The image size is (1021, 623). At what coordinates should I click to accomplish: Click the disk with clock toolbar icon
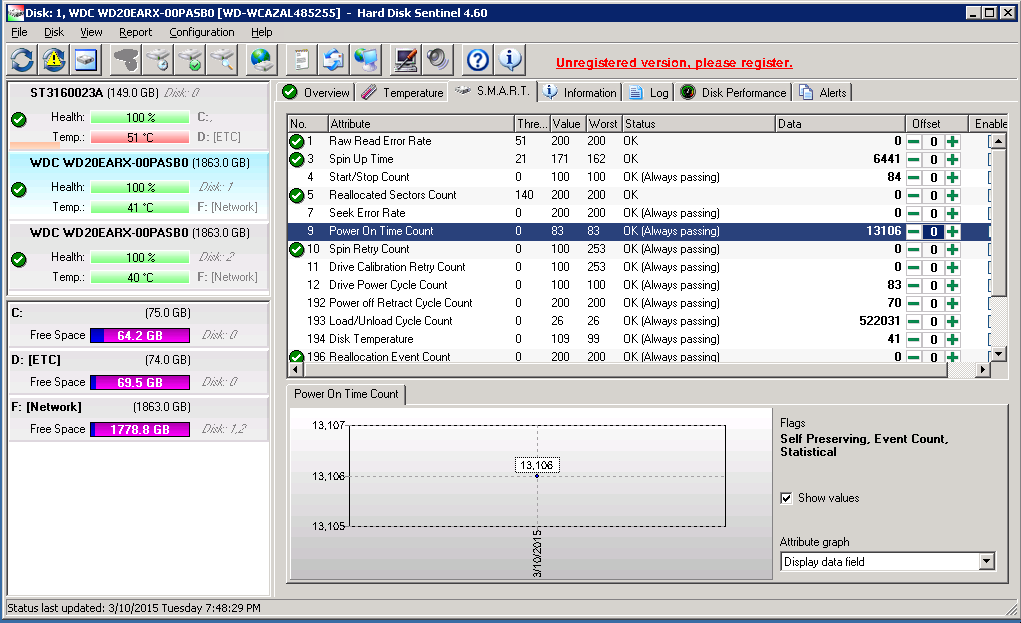pos(158,61)
